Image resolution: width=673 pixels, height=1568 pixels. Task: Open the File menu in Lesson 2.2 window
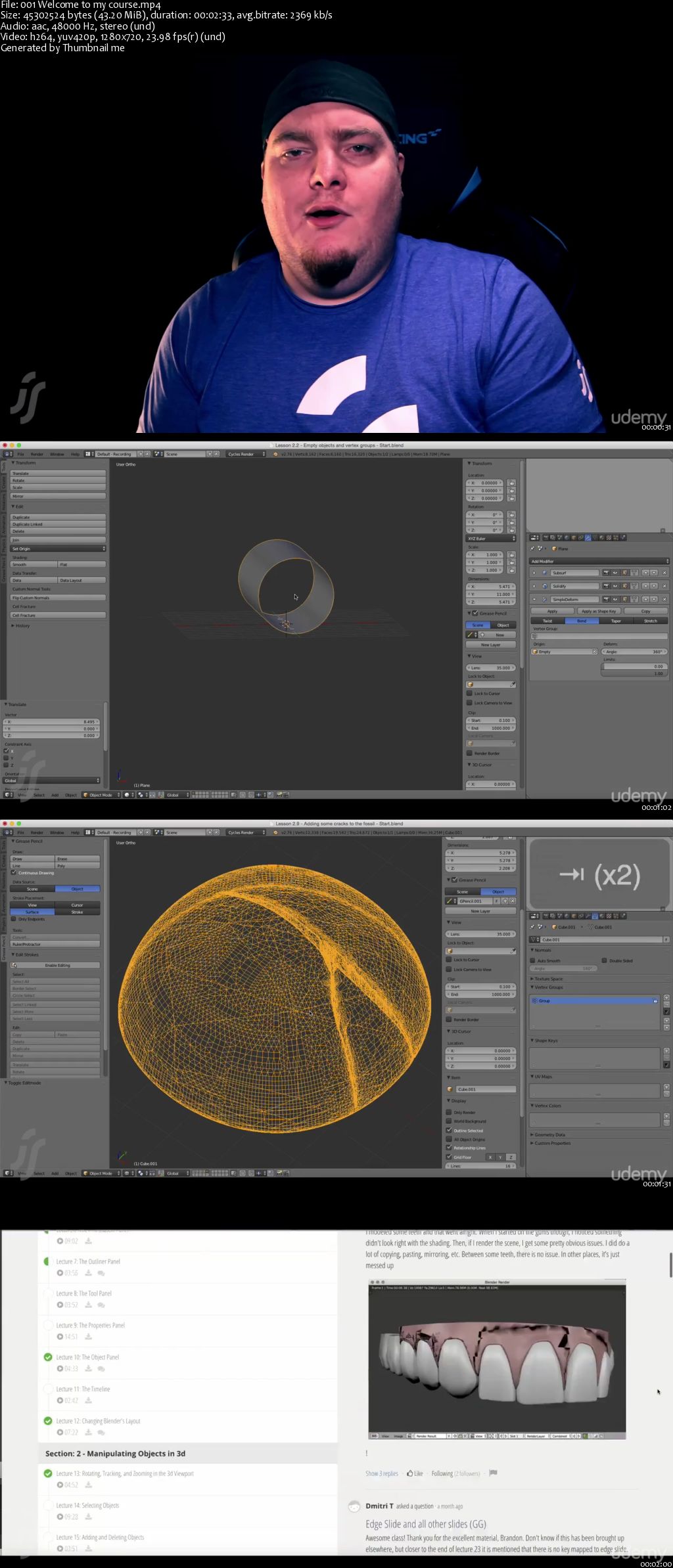coord(20,454)
